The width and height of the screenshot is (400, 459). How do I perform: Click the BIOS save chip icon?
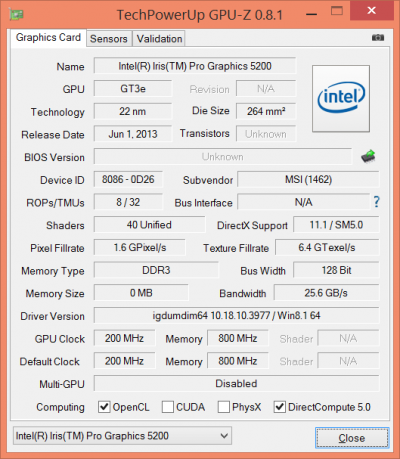coord(368,156)
